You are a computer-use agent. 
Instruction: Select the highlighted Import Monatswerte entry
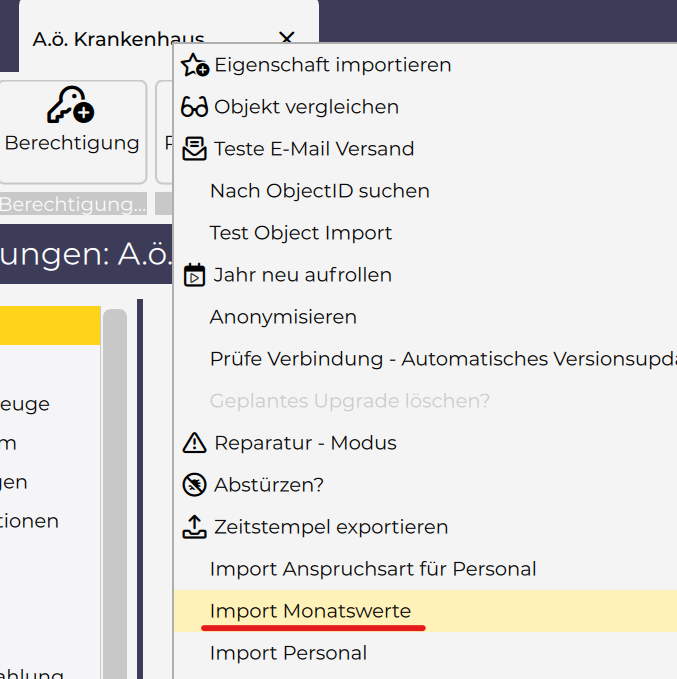(310, 611)
